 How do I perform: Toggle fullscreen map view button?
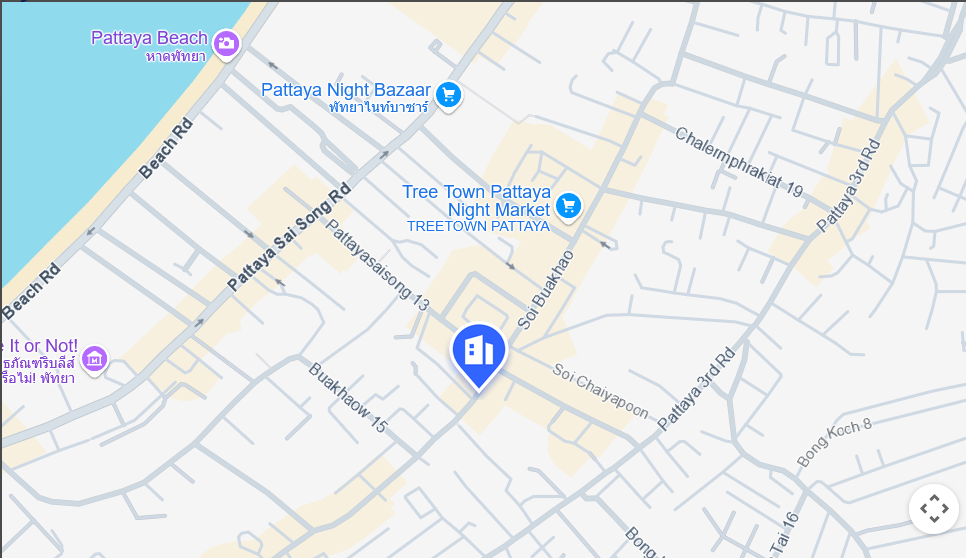click(934, 509)
